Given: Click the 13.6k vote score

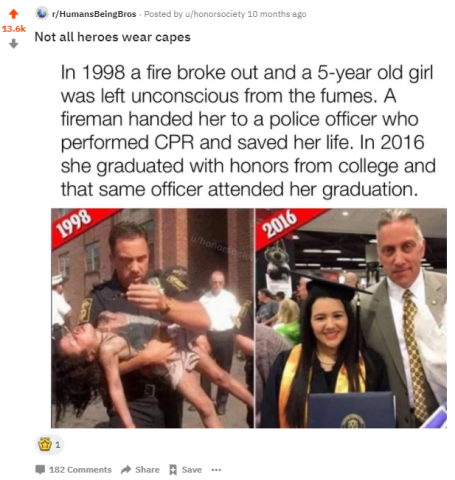Looking at the screenshot, I should coord(14,29).
